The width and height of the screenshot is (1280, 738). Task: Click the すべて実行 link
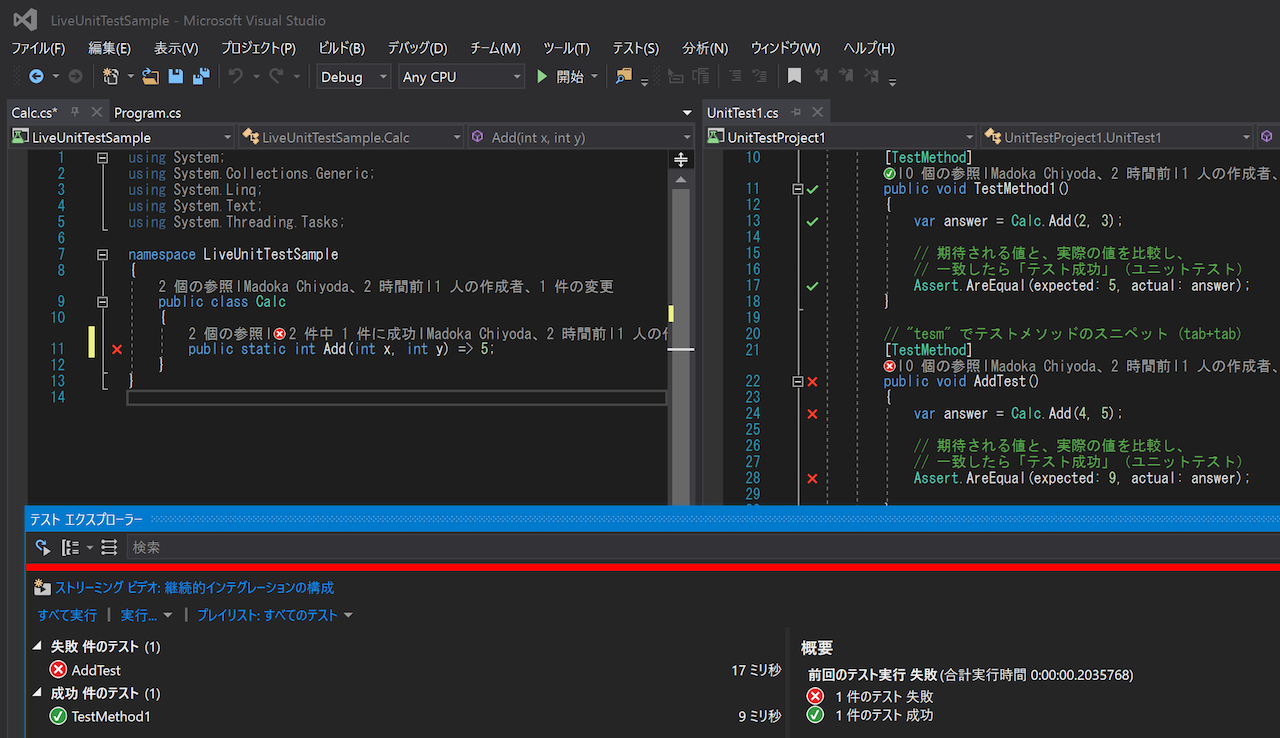(67, 615)
